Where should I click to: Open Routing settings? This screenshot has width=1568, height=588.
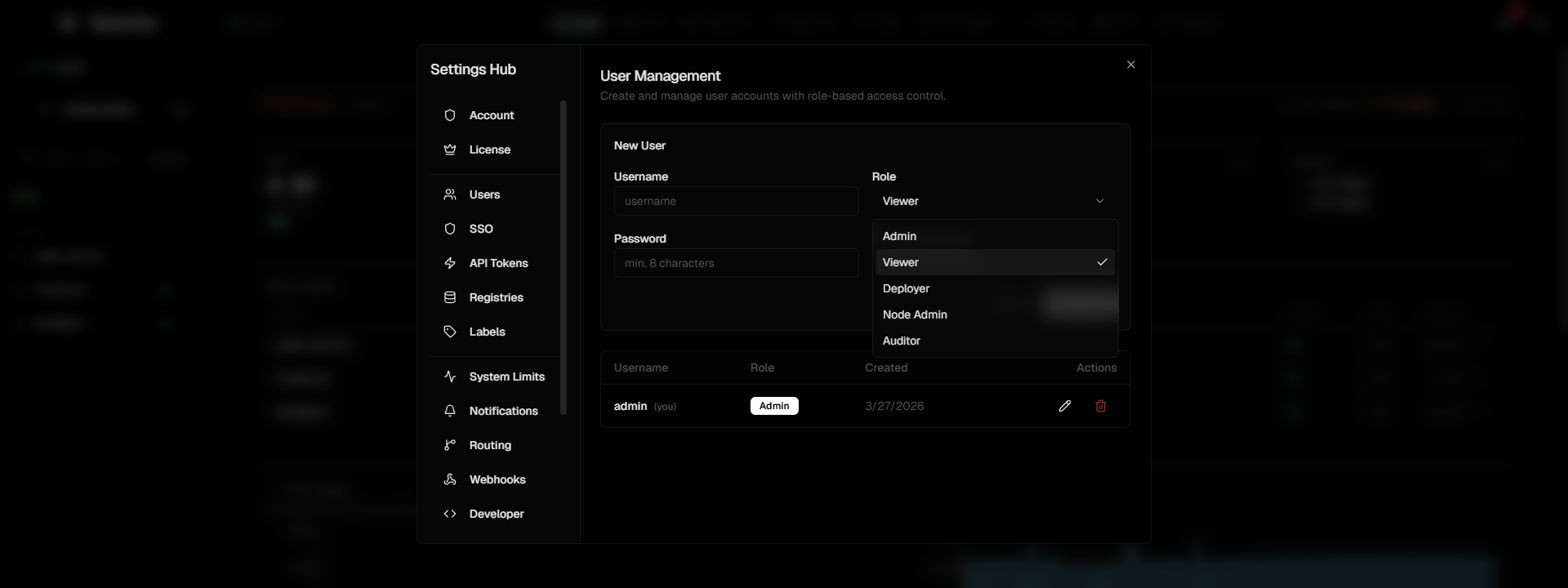coord(494,445)
